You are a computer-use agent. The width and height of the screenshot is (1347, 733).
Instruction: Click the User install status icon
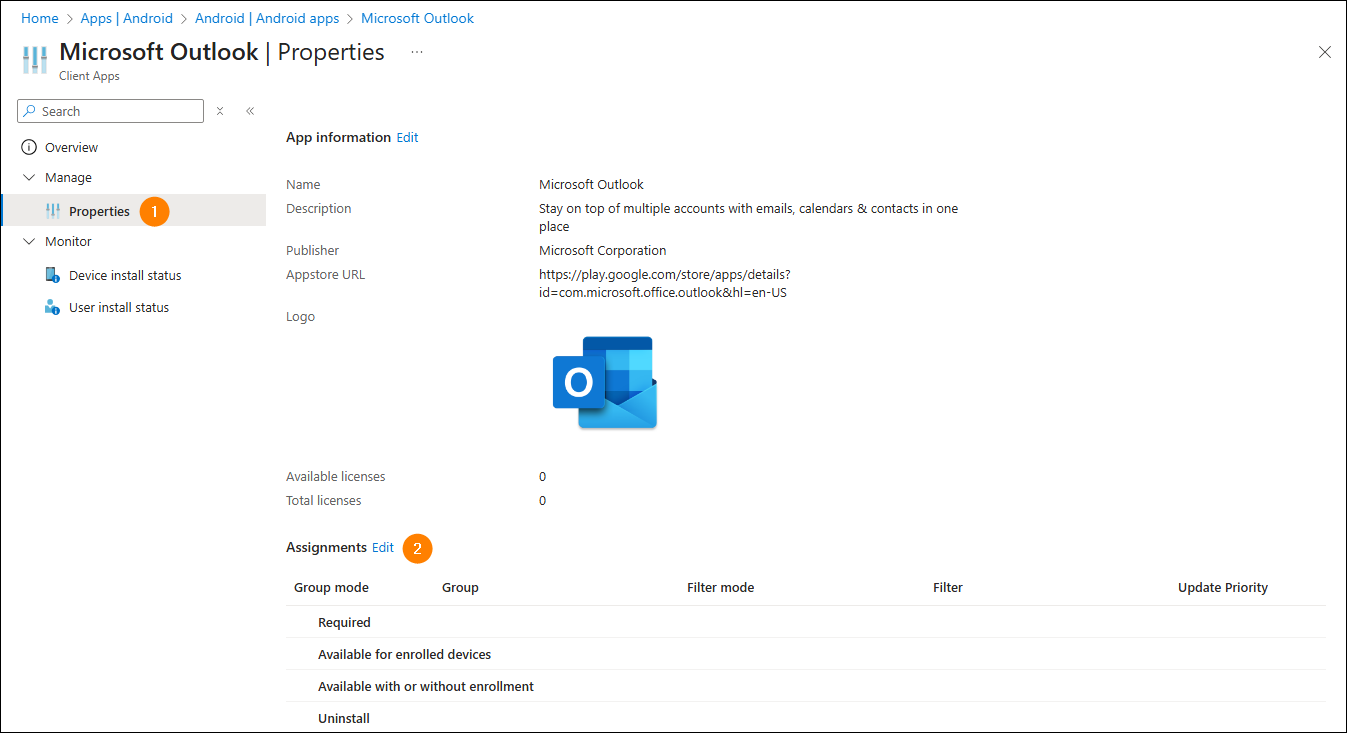pyautogui.click(x=53, y=307)
